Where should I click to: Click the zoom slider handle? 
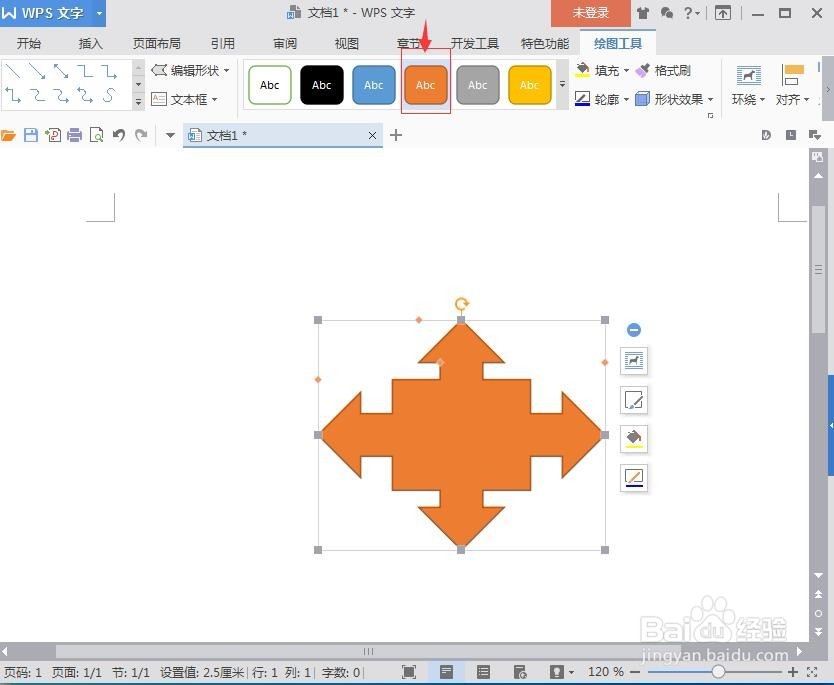click(718, 672)
